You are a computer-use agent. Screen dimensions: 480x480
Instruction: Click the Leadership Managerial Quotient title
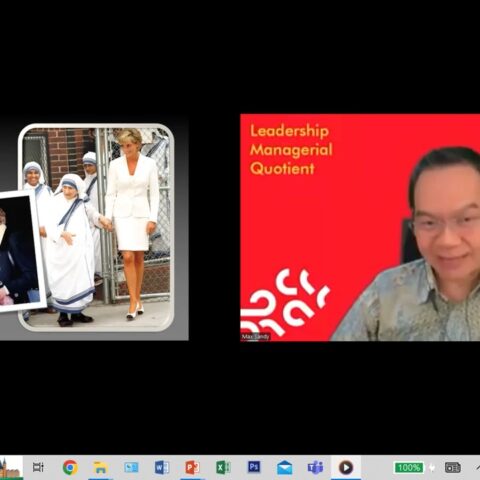pos(291,150)
